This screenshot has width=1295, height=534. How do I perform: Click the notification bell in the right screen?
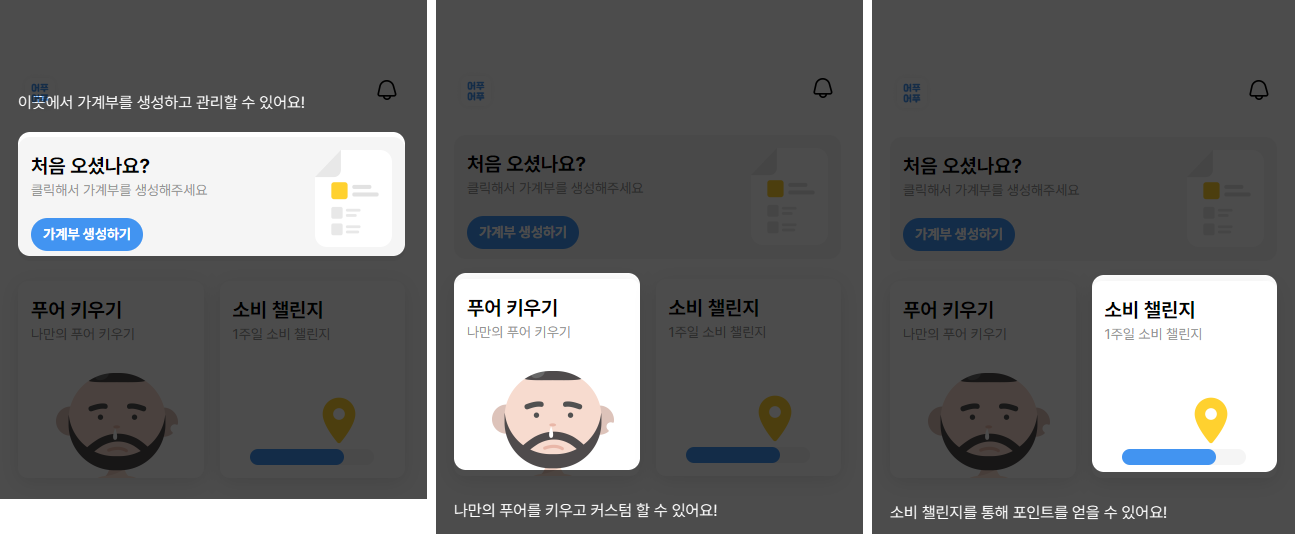click(x=1259, y=90)
